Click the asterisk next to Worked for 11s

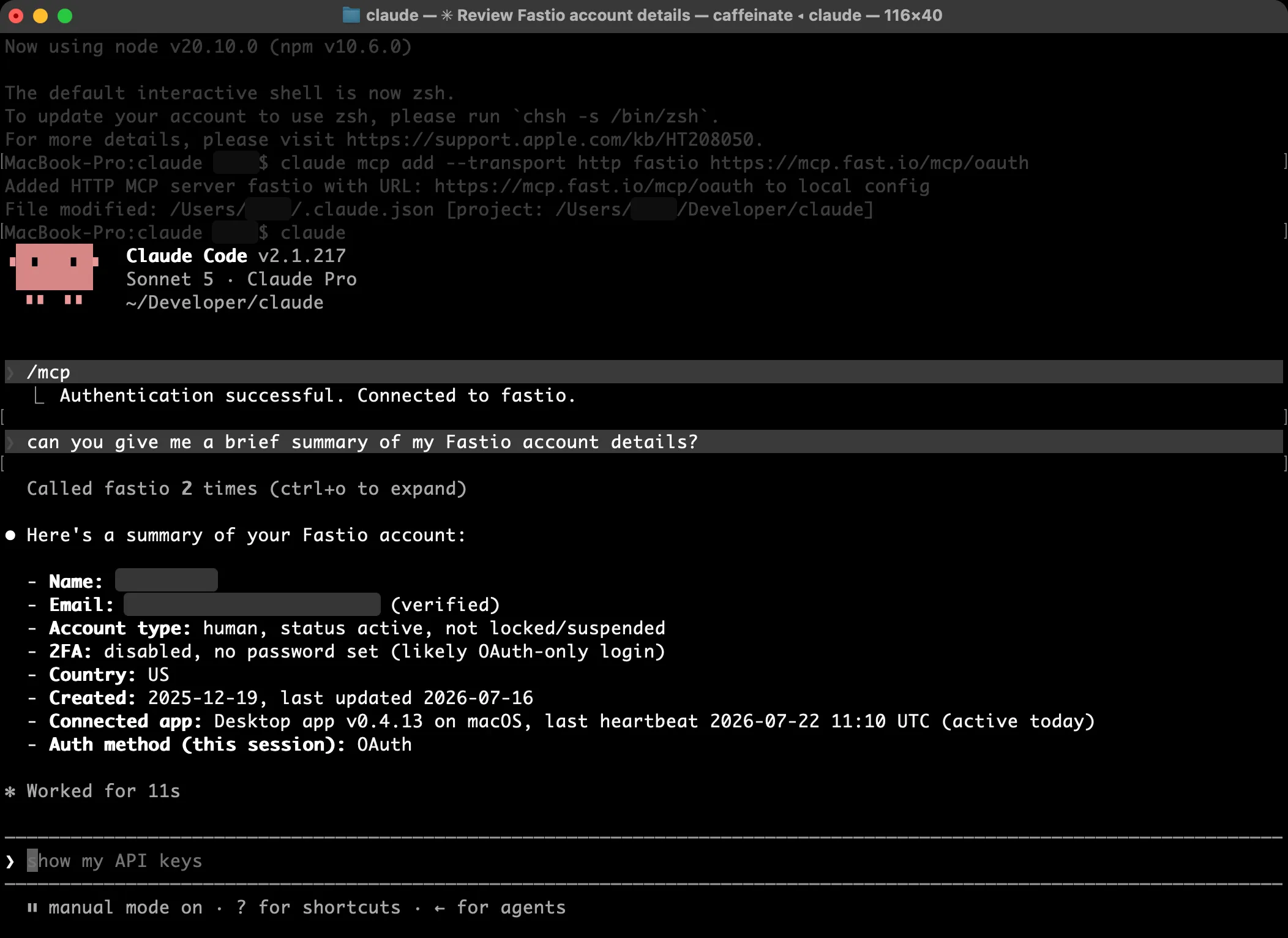click(10, 791)
